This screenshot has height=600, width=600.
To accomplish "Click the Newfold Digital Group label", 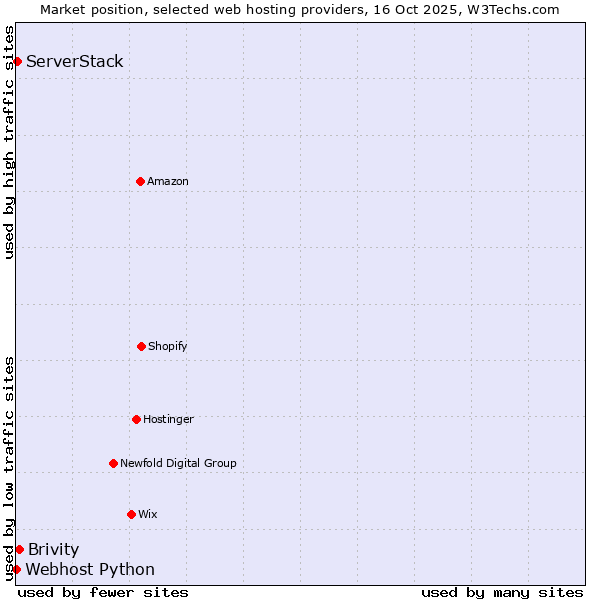I will (x=179, y=463).
